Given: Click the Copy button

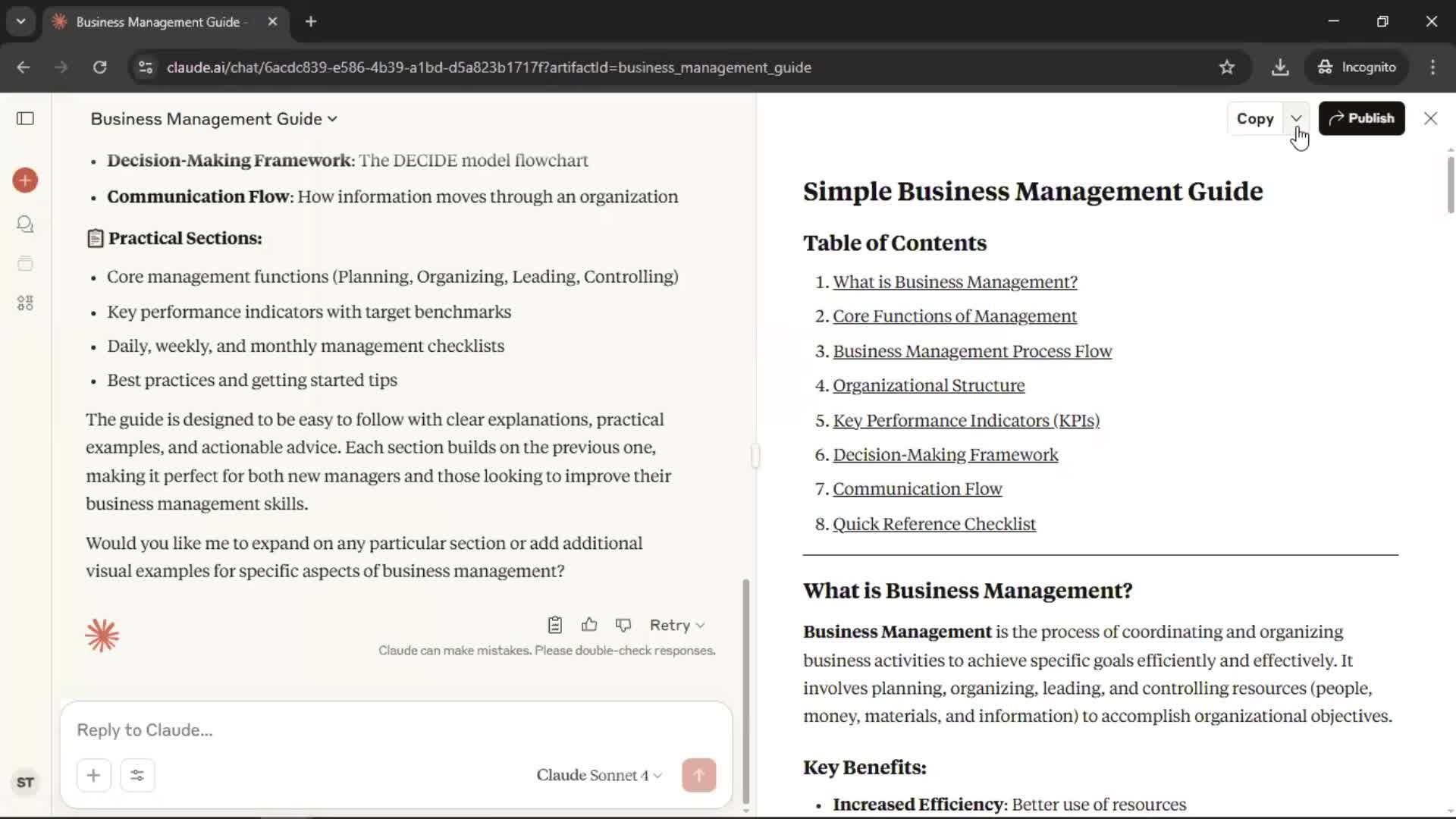Looking at the screenshot, I should pyautogui.click(x=1255, y=118).
